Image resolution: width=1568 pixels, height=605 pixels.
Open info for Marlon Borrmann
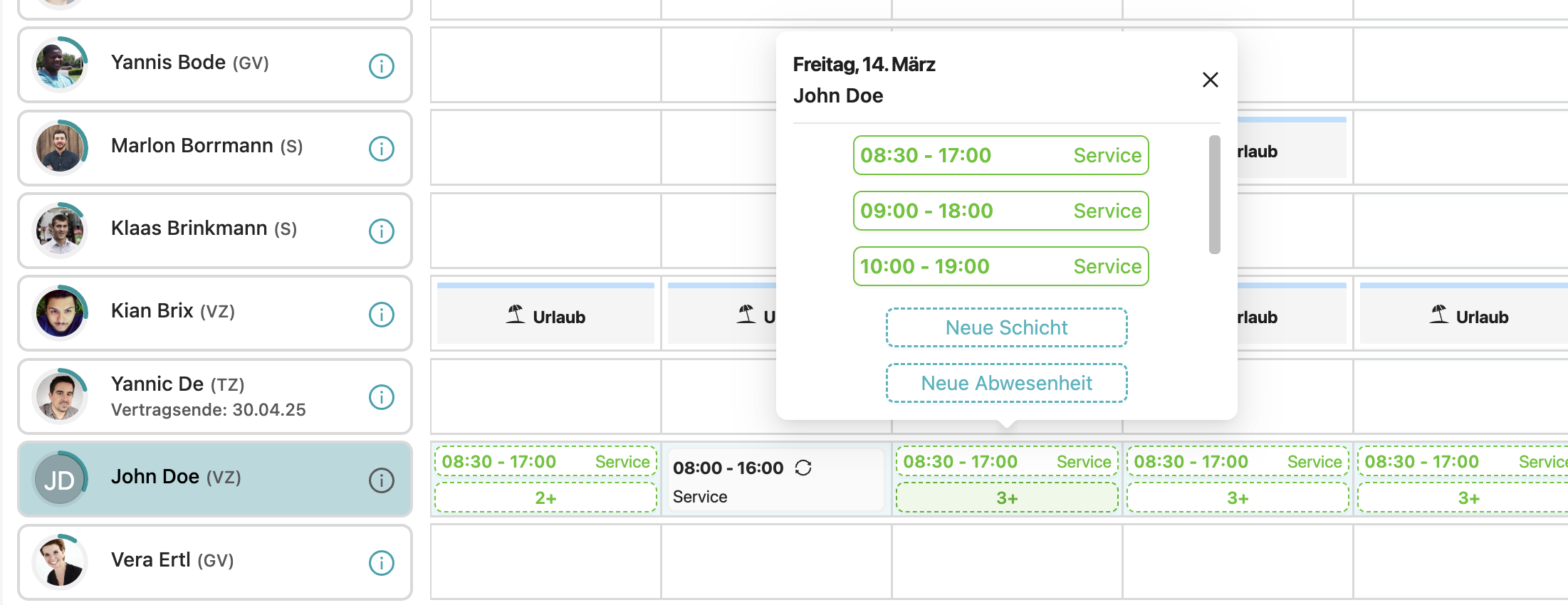click(x=381, y=149)
